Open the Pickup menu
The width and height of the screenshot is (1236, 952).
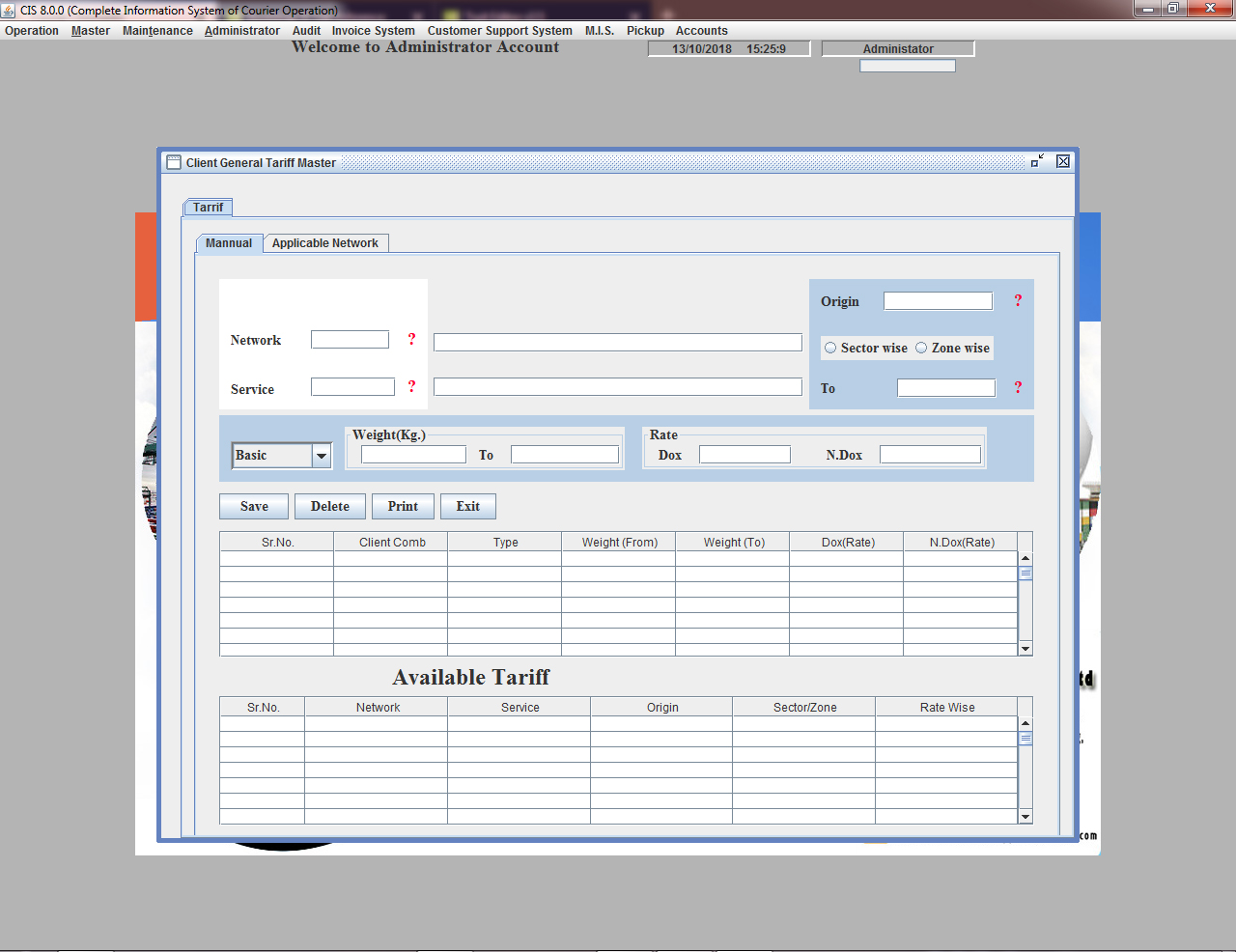645,31
